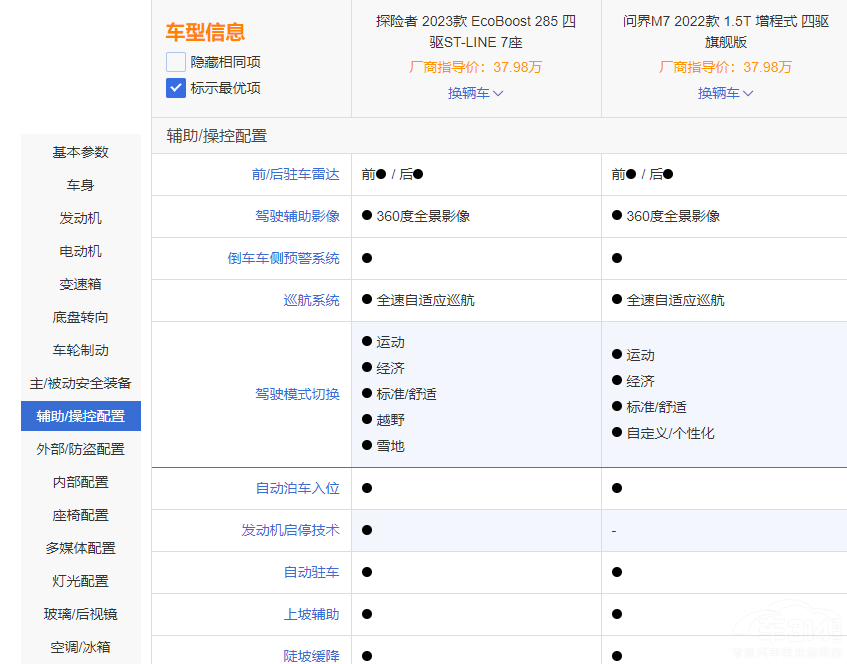Select 底盘转向 in the side menu
This screenshot has height=664, width=847.
[81, 317]
